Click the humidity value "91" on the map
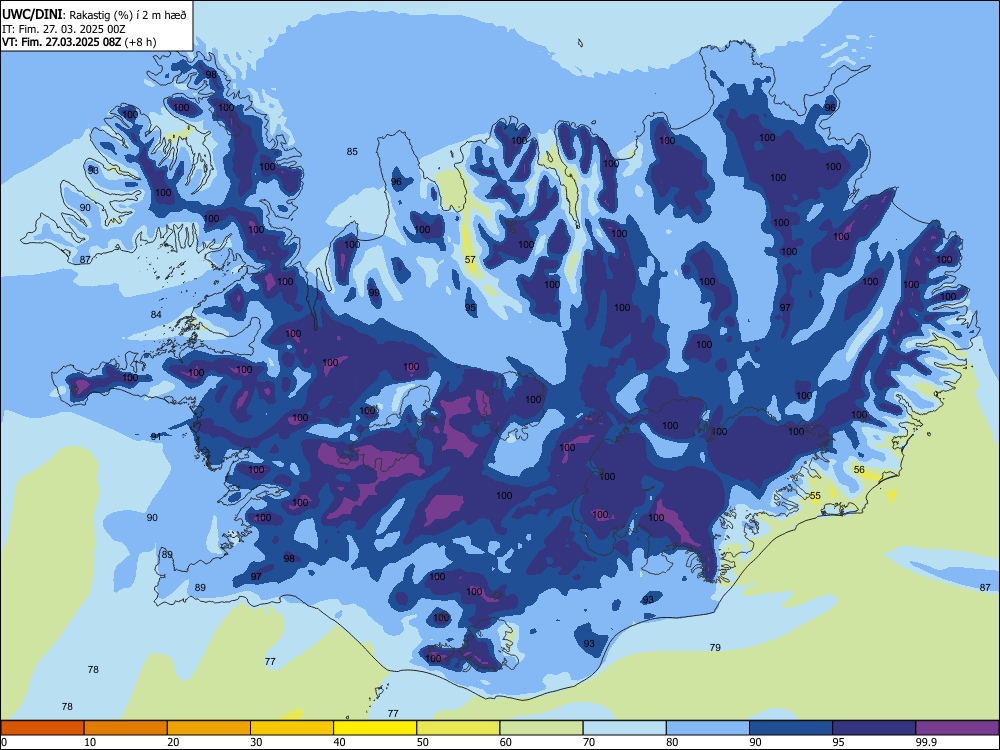Image resolution: width=1000 pixels, height=750 pixels. point(156,437)
